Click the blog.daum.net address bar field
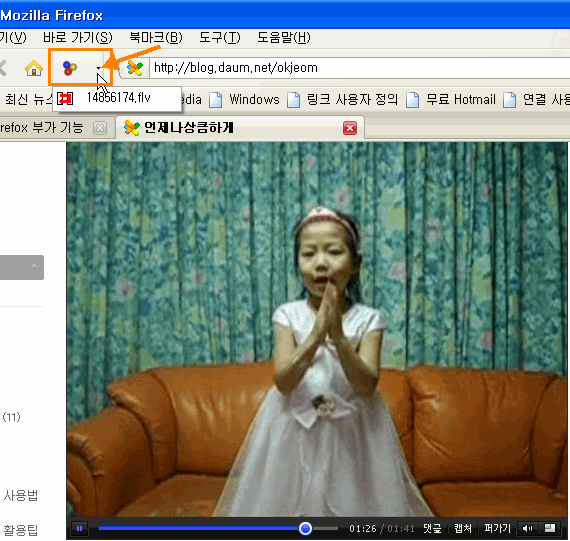This screenshot has width=570, height=541. tap(360, 68)
